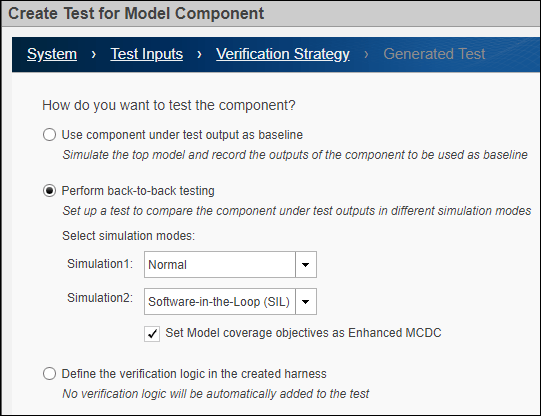541x416 pixels.
Task: Select the Verification Strategy breadcrumb
Action: [283, 54]
